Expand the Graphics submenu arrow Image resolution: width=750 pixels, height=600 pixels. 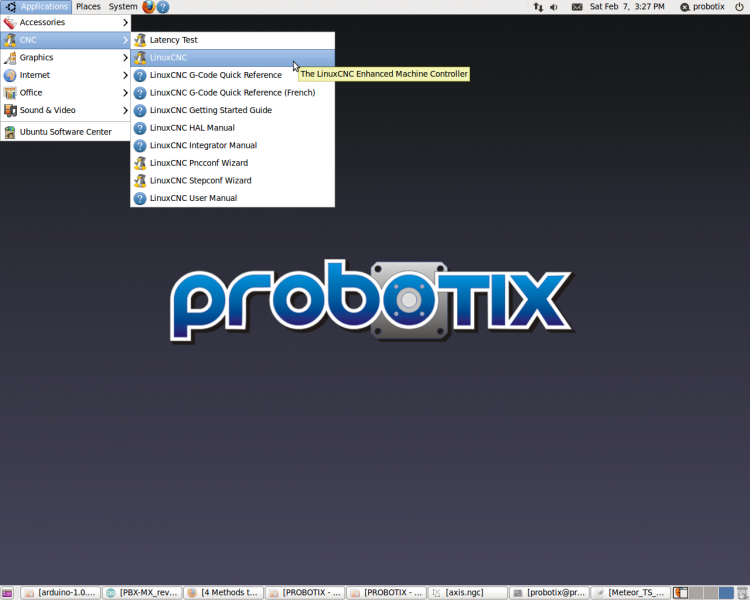125,57
